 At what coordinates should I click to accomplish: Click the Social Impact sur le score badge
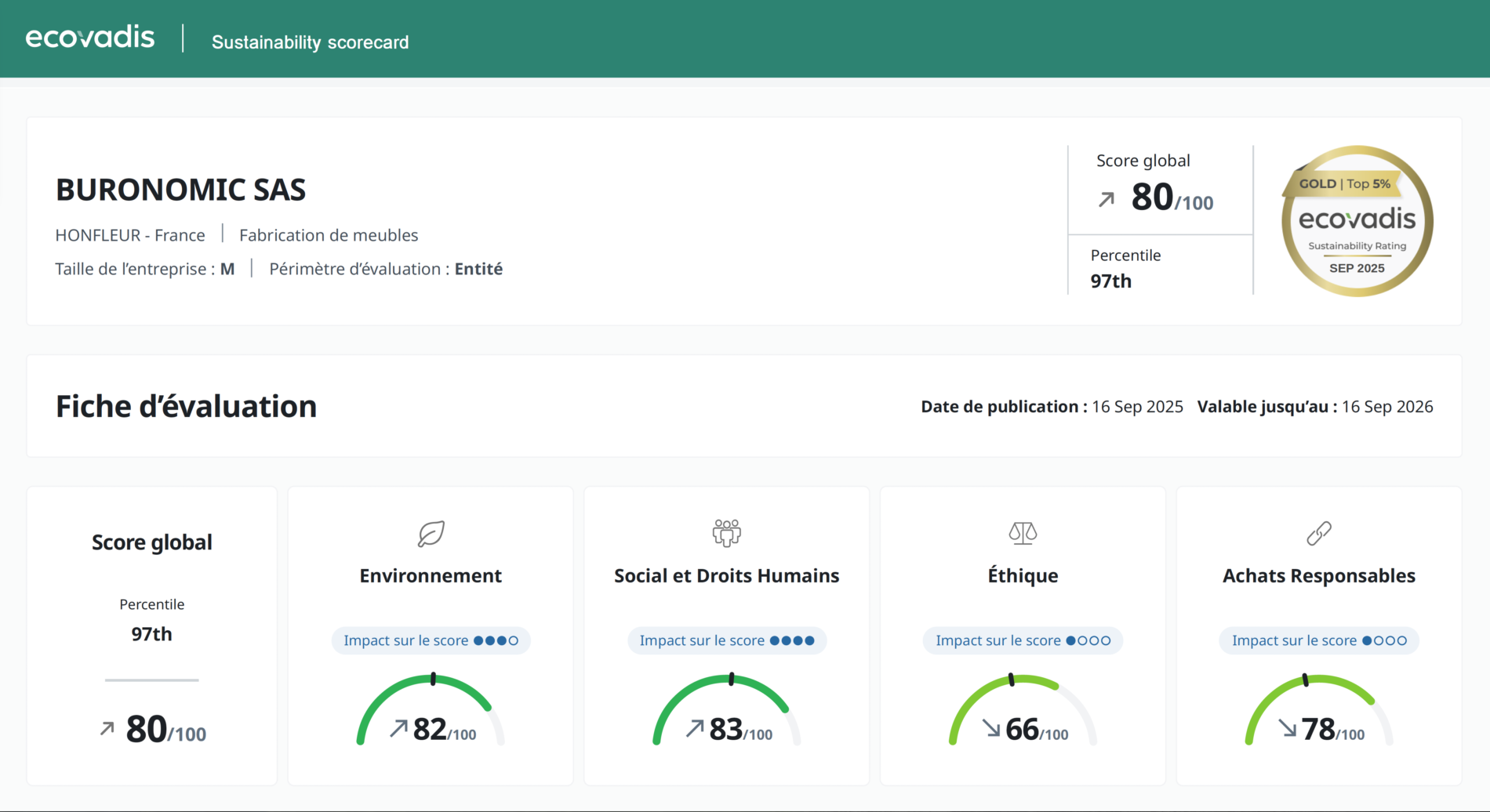tap(726, 640)
